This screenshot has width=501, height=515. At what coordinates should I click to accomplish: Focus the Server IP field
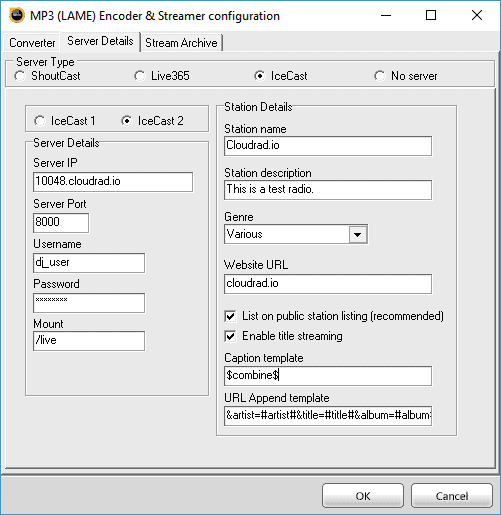113,182
